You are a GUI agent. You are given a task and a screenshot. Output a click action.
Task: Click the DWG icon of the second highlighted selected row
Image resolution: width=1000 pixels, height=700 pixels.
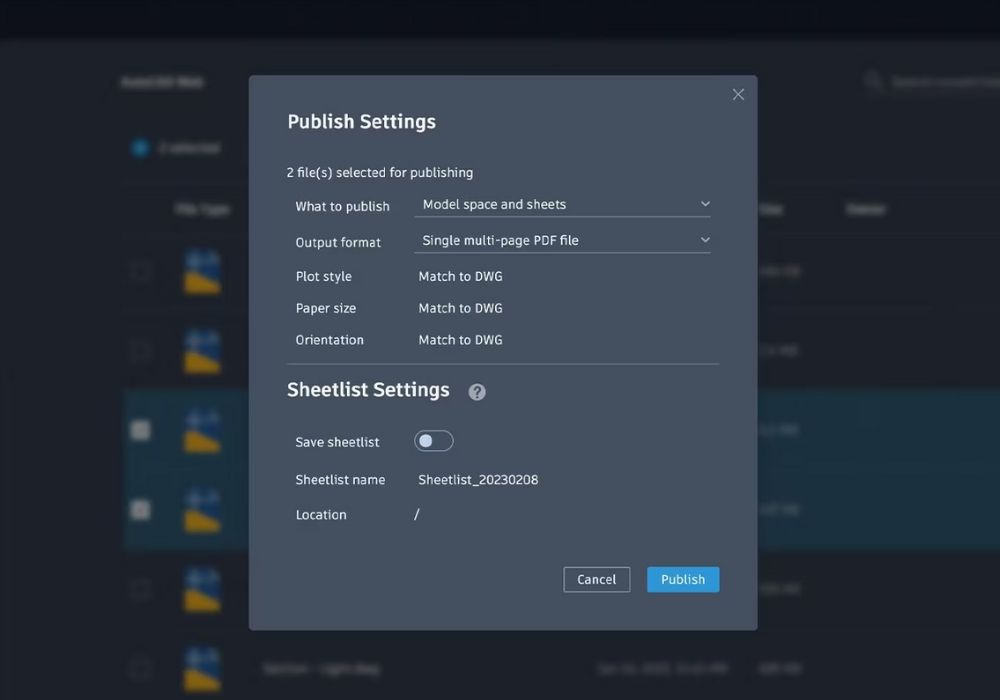(202, 508)
